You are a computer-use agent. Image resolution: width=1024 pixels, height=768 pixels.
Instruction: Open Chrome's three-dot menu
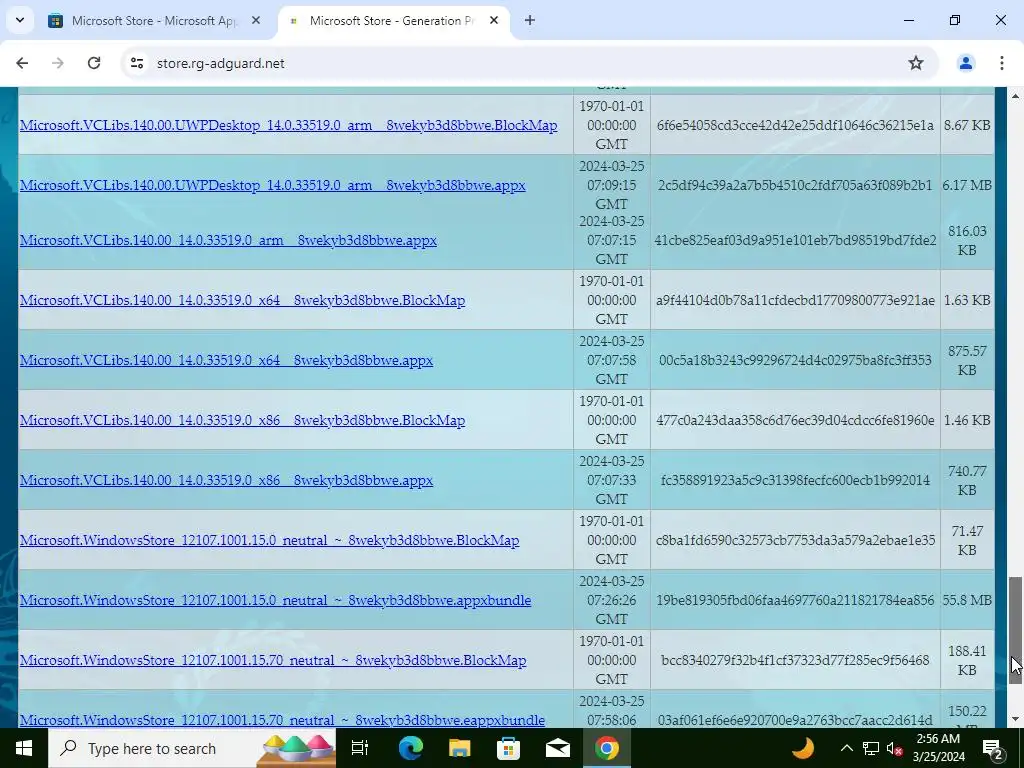tap(1001, 63)
